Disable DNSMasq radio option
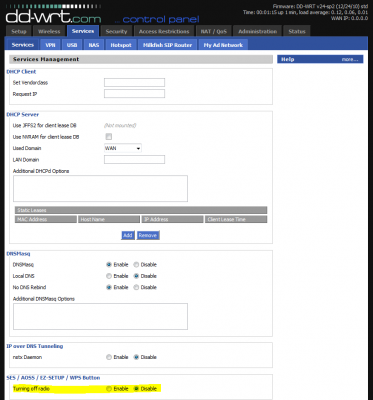This screenshot has width=373, height=400. click(x=136, y=265)
